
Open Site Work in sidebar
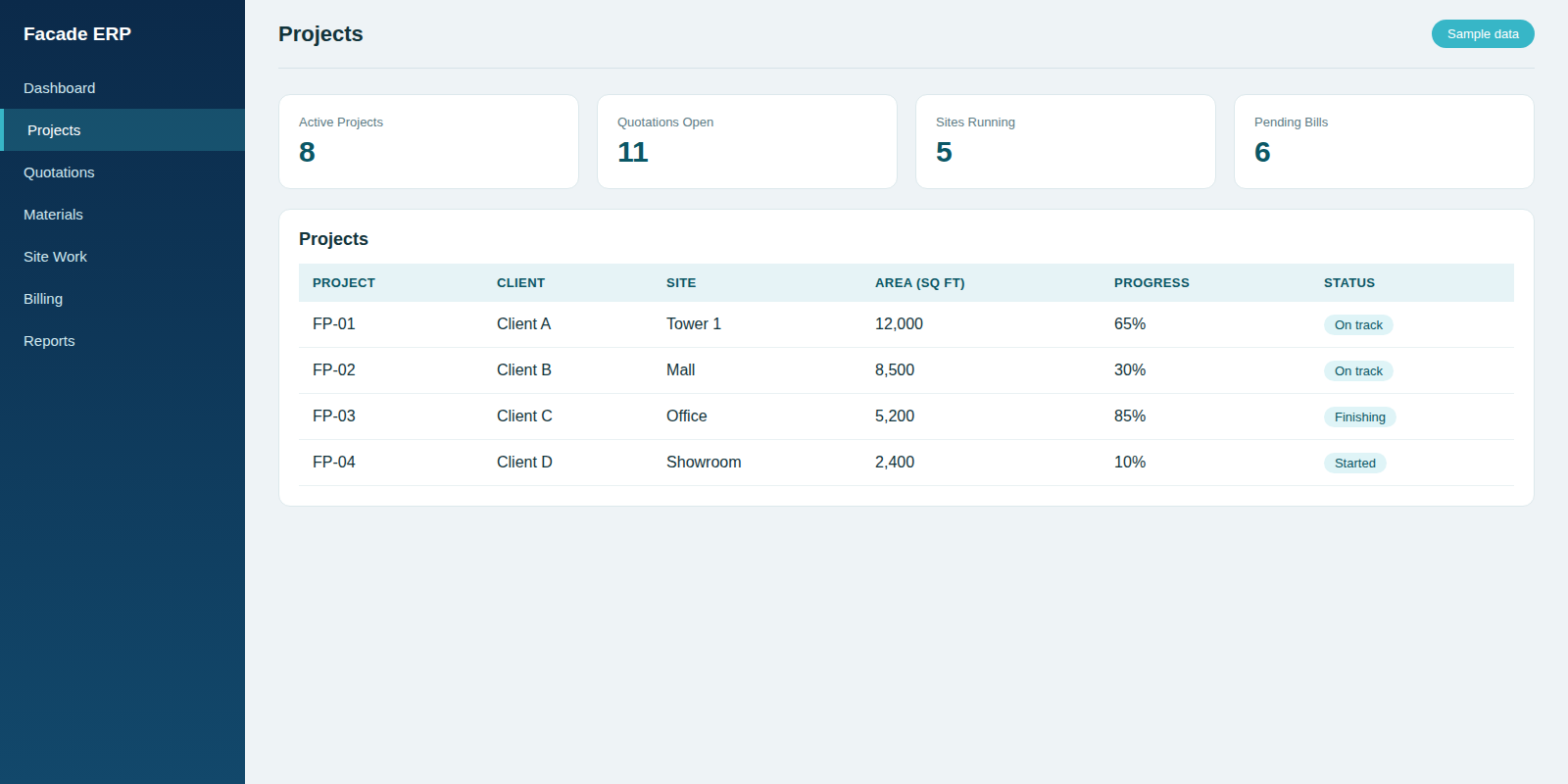(x=122, y=257)
